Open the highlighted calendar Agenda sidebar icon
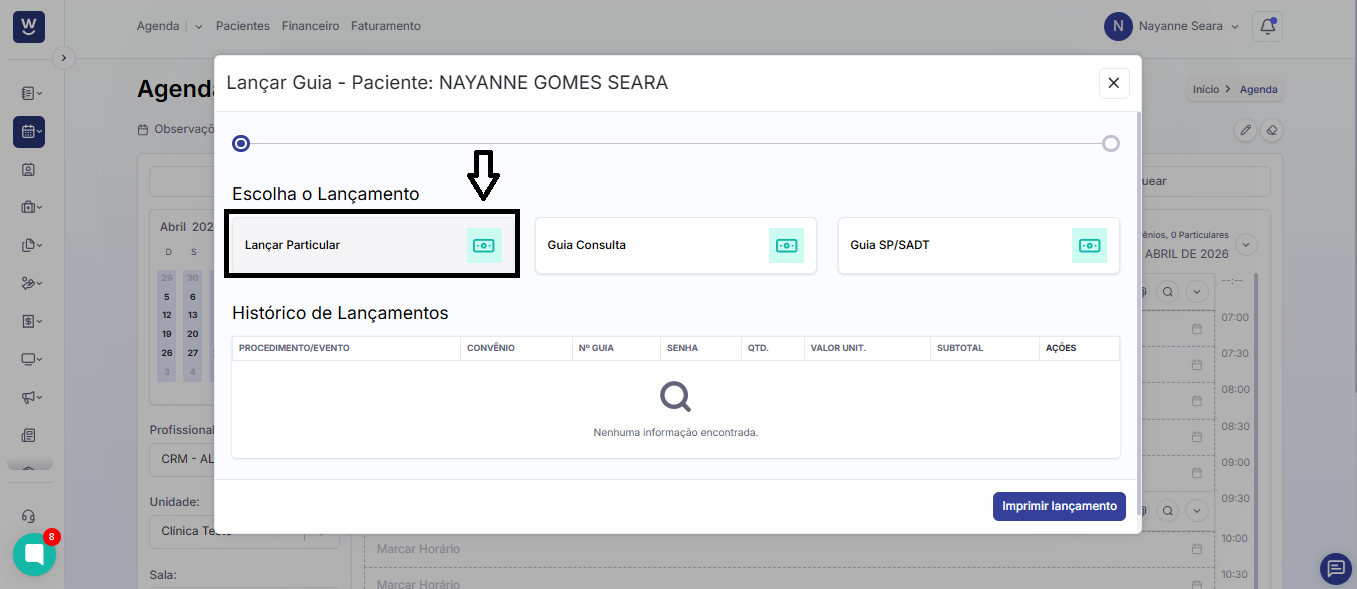 coord(28,131)
